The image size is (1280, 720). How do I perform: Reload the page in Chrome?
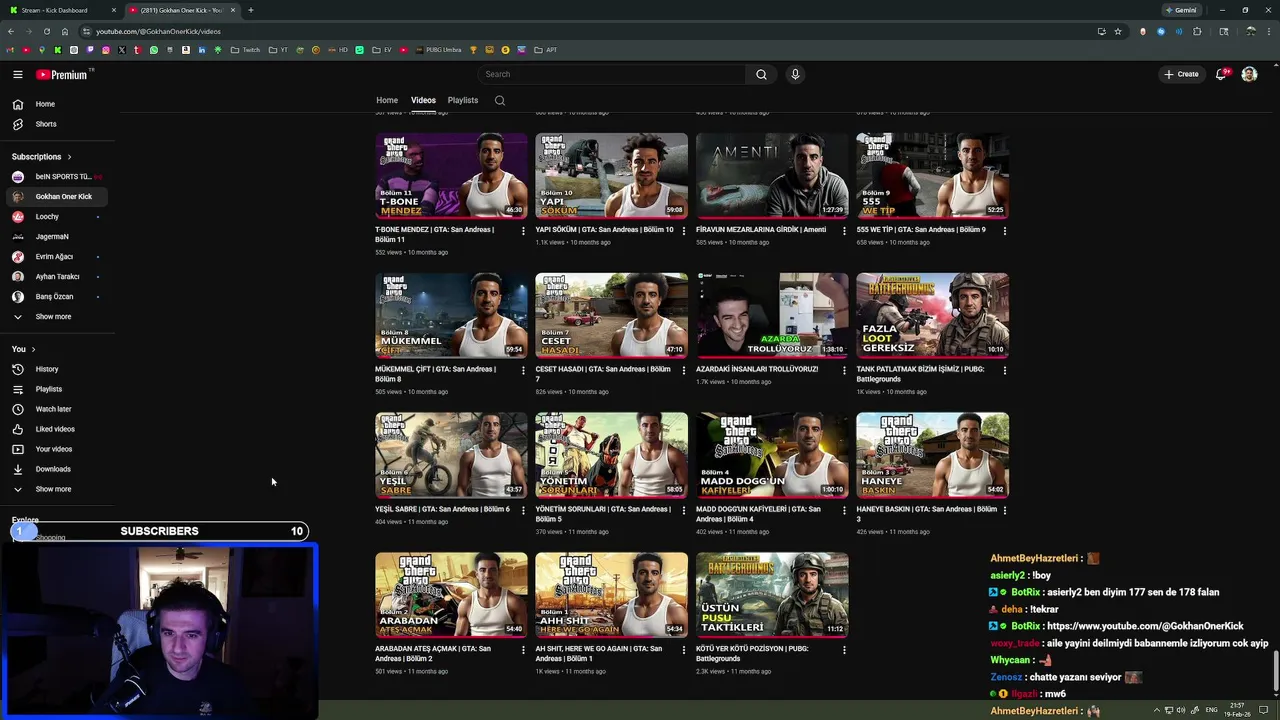pyautogui.click(x=46, y=31)
